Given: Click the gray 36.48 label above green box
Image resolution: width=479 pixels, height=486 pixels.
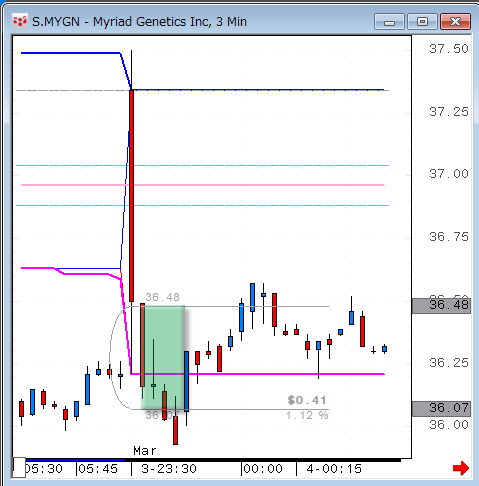Looking at the screenshot, I should [162, 297].
